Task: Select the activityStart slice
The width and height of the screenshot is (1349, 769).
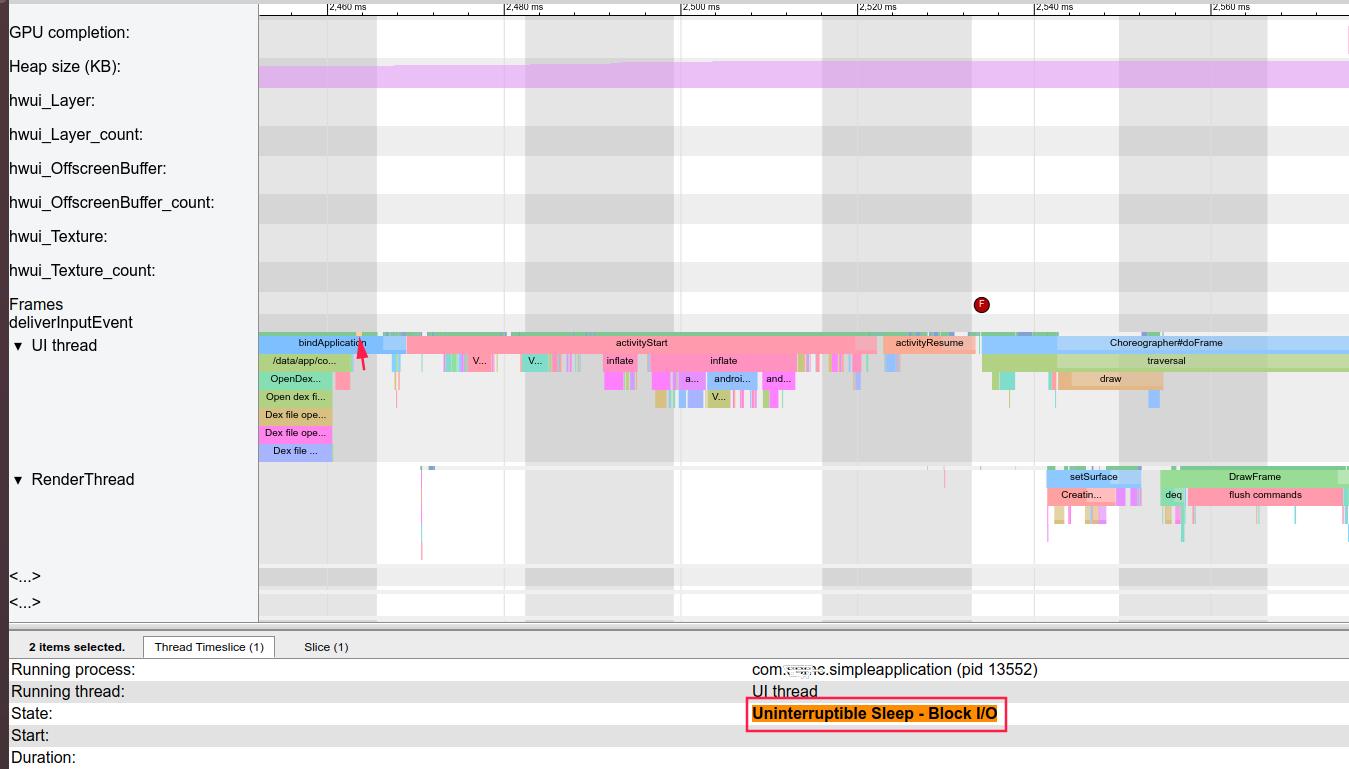Action: pos(641,343)
